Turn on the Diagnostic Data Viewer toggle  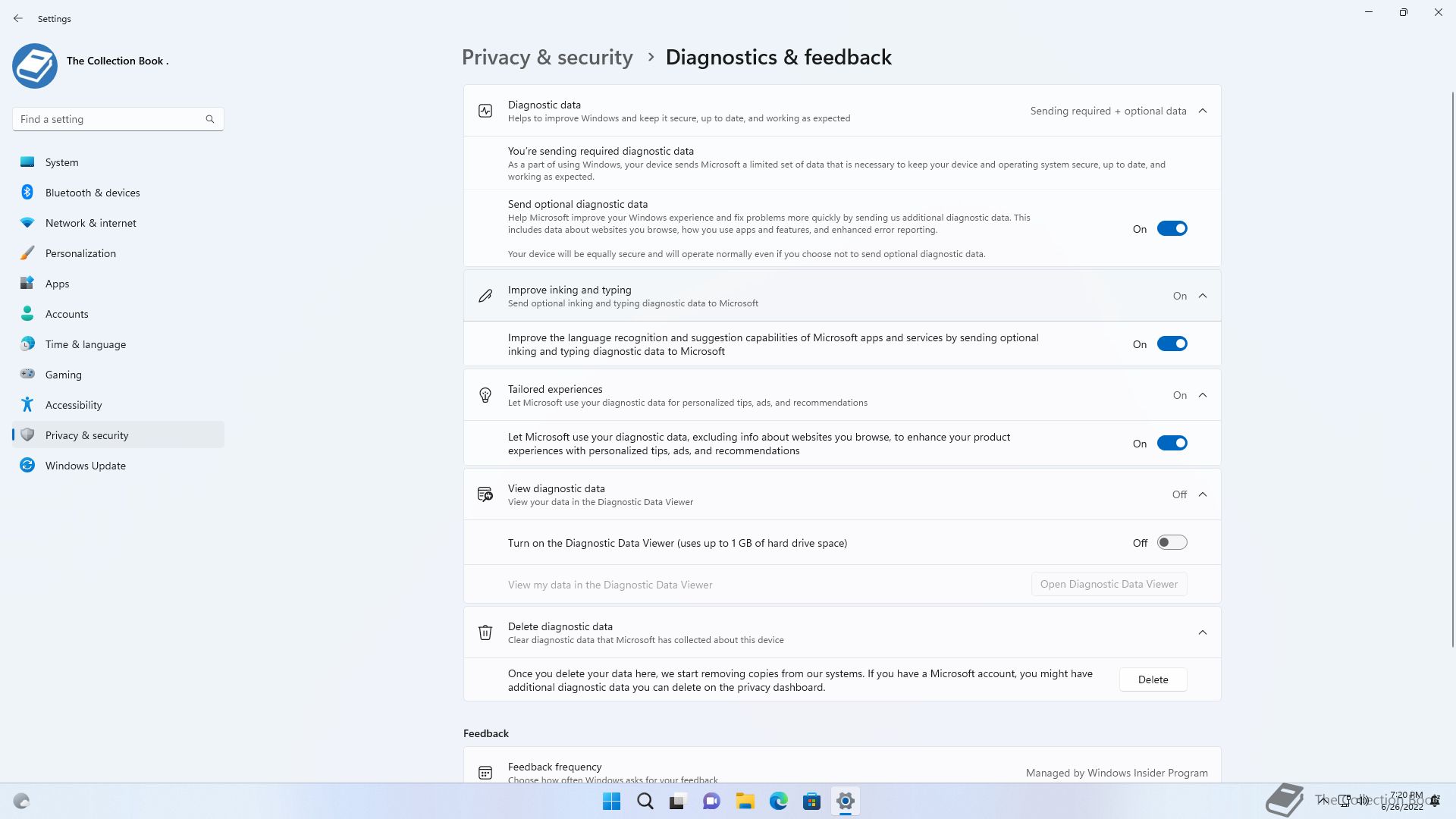click(1172, 543)
